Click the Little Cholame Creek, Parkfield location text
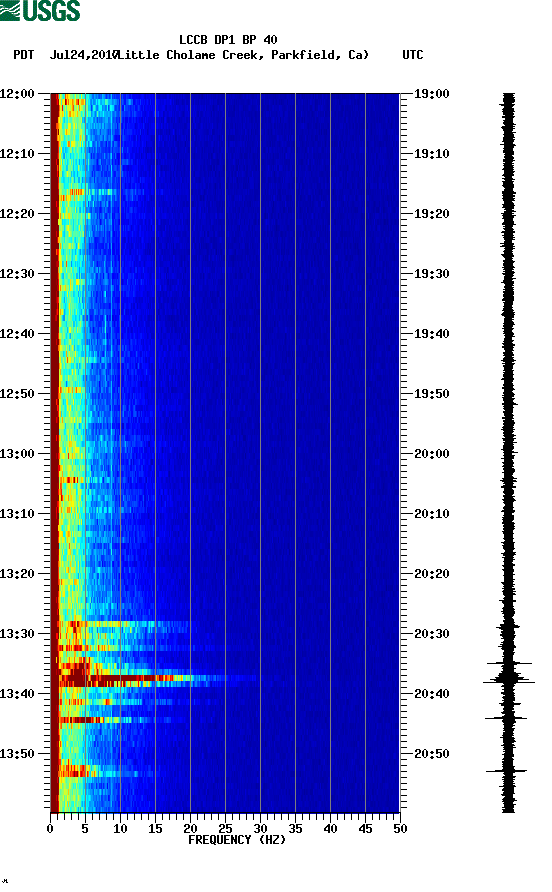The image size is (552, 892). 244,55
